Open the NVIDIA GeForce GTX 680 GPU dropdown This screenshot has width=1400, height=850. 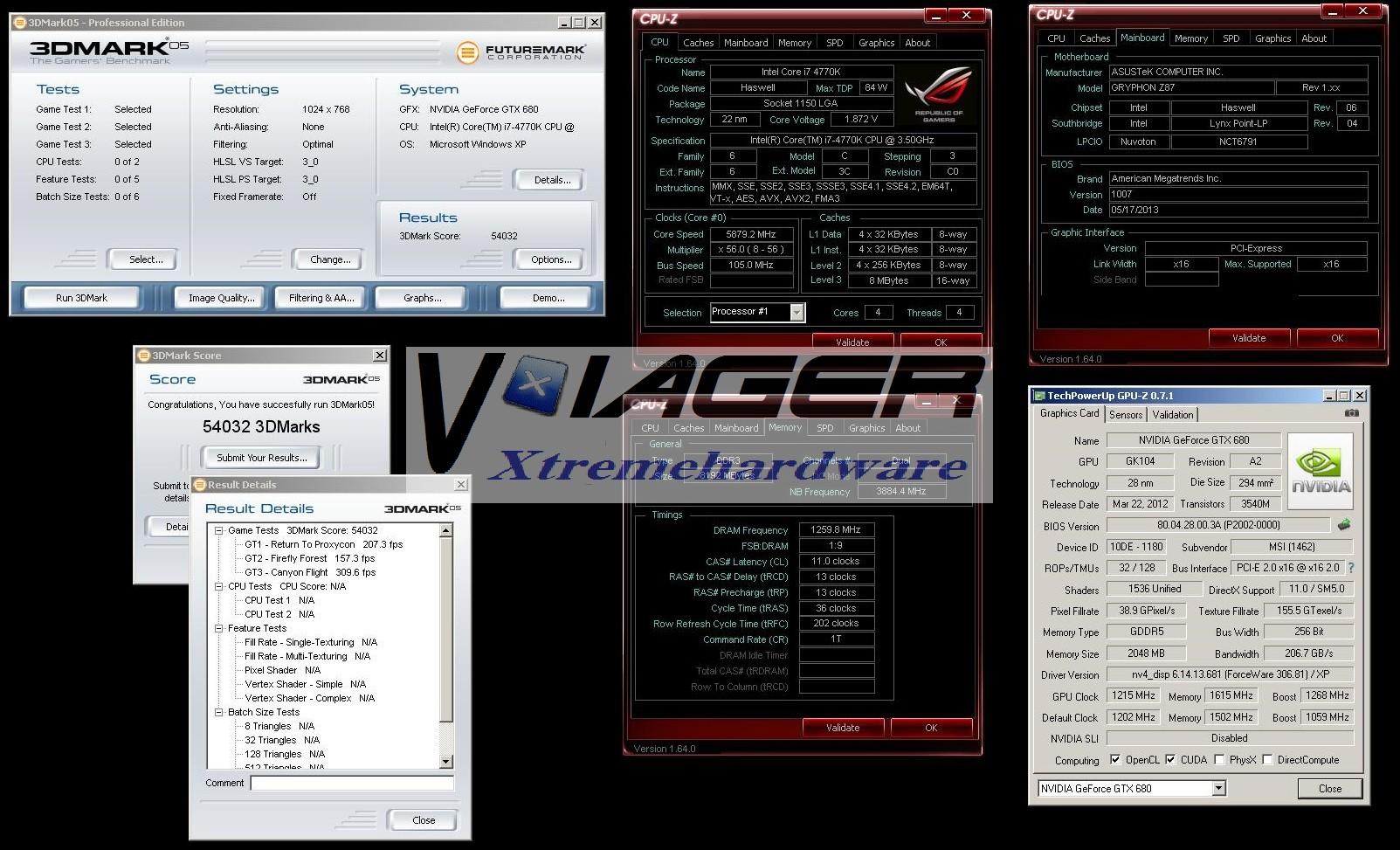[x=1218, y=788]
